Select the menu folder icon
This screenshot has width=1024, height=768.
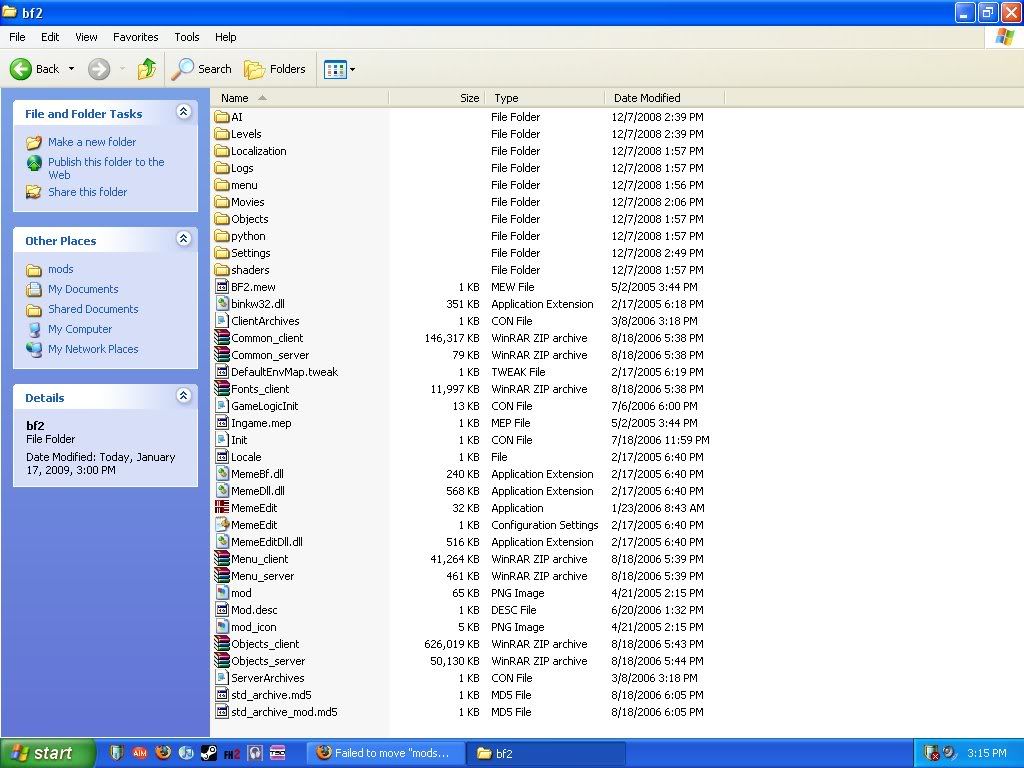(222, 185)
